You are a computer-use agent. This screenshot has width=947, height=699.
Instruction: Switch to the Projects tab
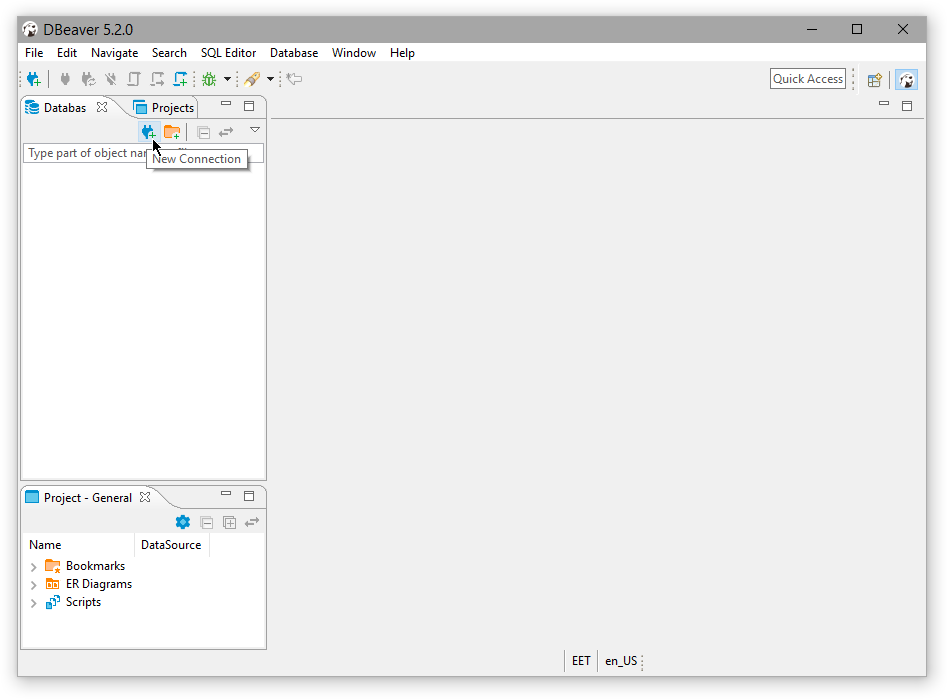[x=165, y=107]
